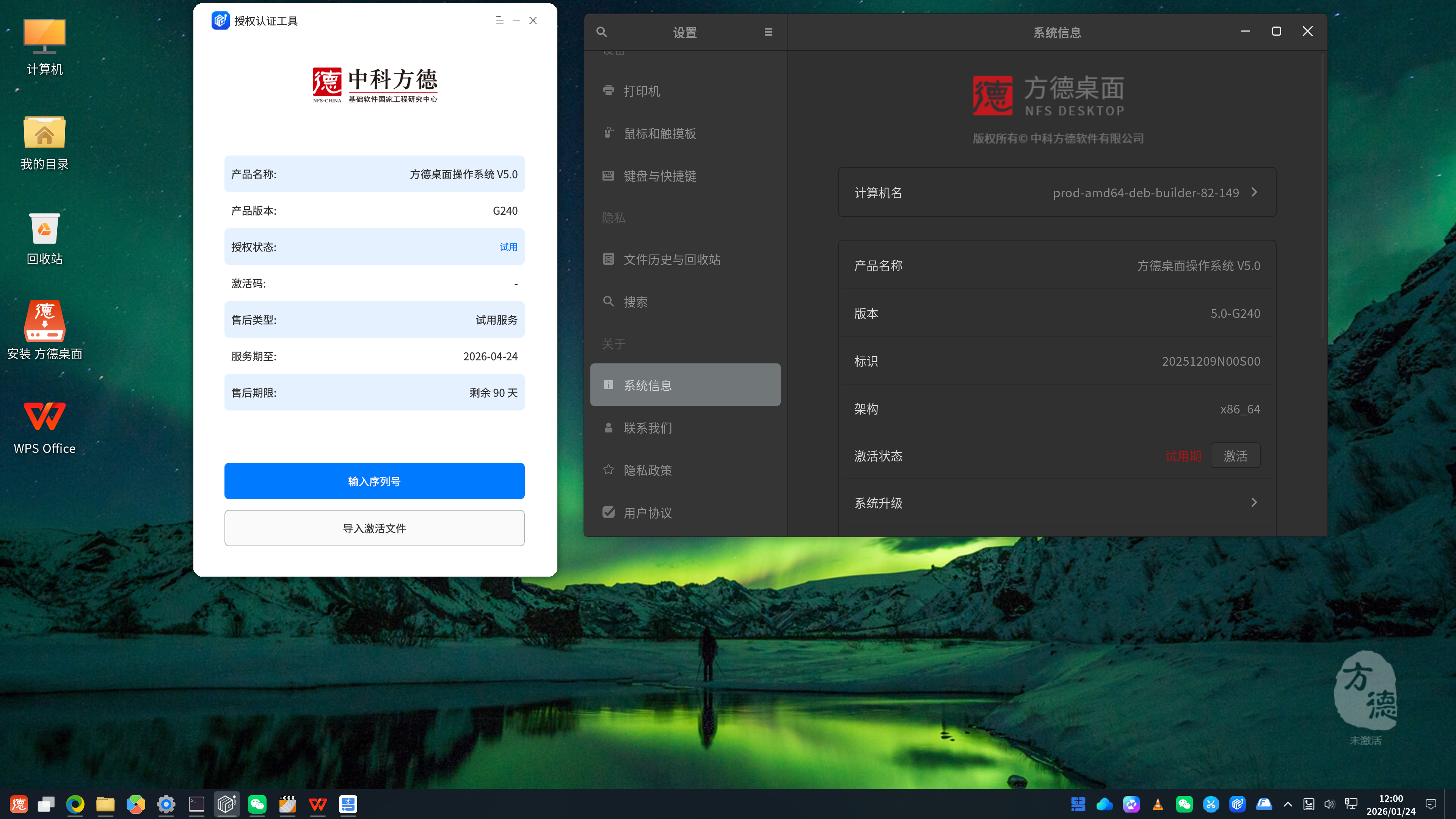Viewport: 1456px width, 819px height.
Task: Expand the 计算机名 row chevron
Action: (x=1254, y=192)
